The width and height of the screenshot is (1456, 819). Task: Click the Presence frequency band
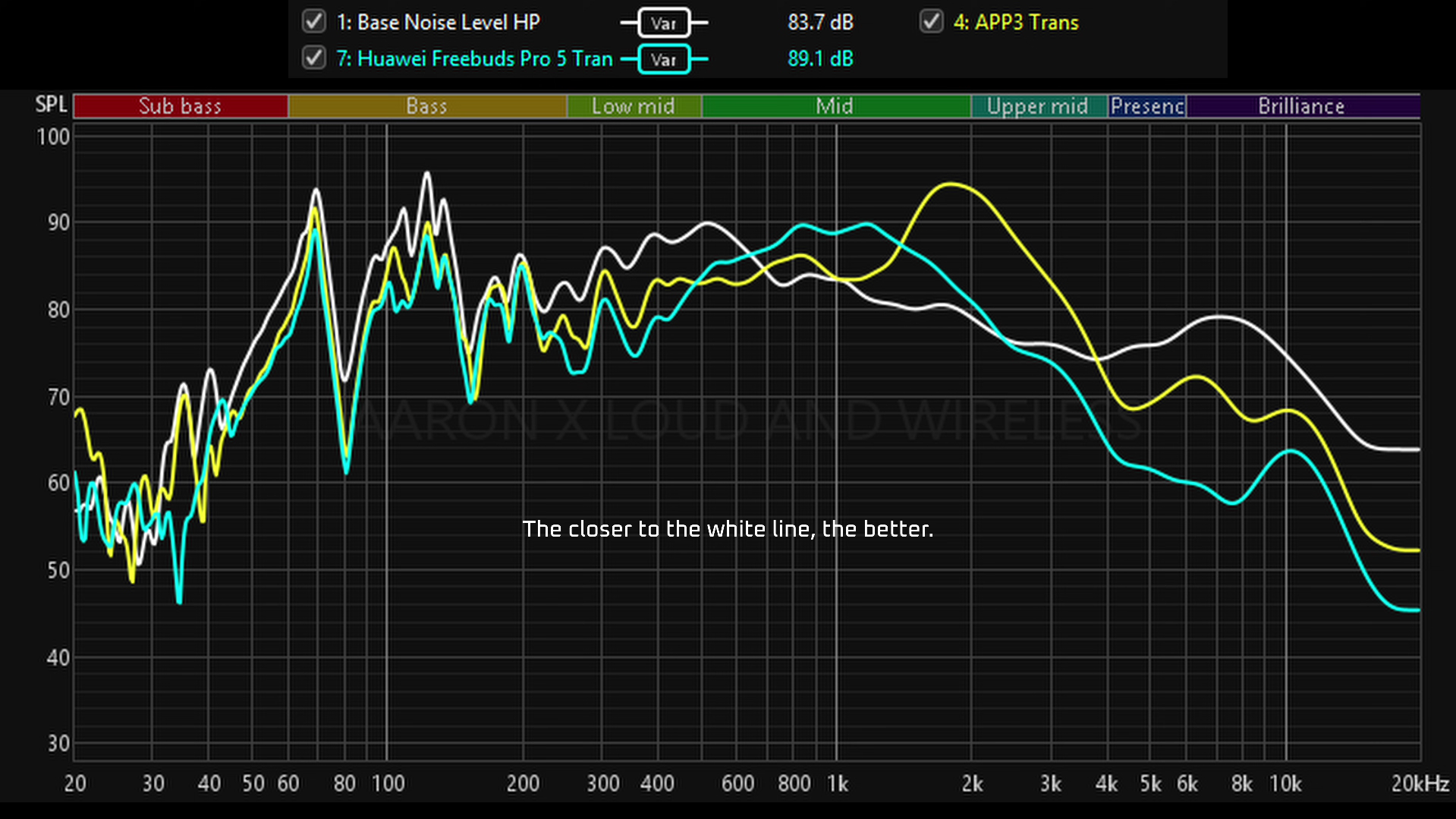point(1148,106)
